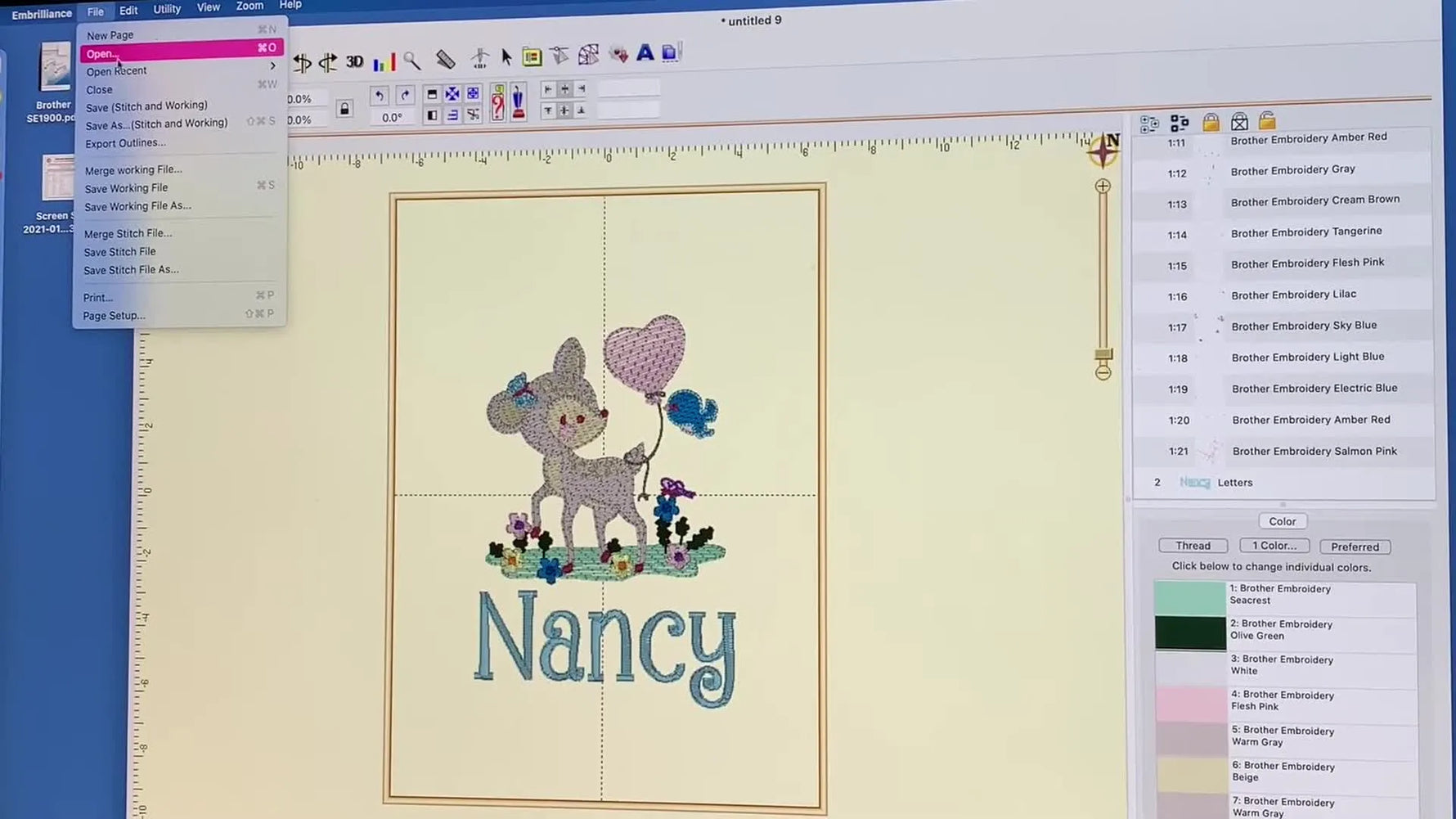This screenshot has height=819, width=1456.
Task: Toggle the aspect ratio lock button
Action: pos(344,109)
